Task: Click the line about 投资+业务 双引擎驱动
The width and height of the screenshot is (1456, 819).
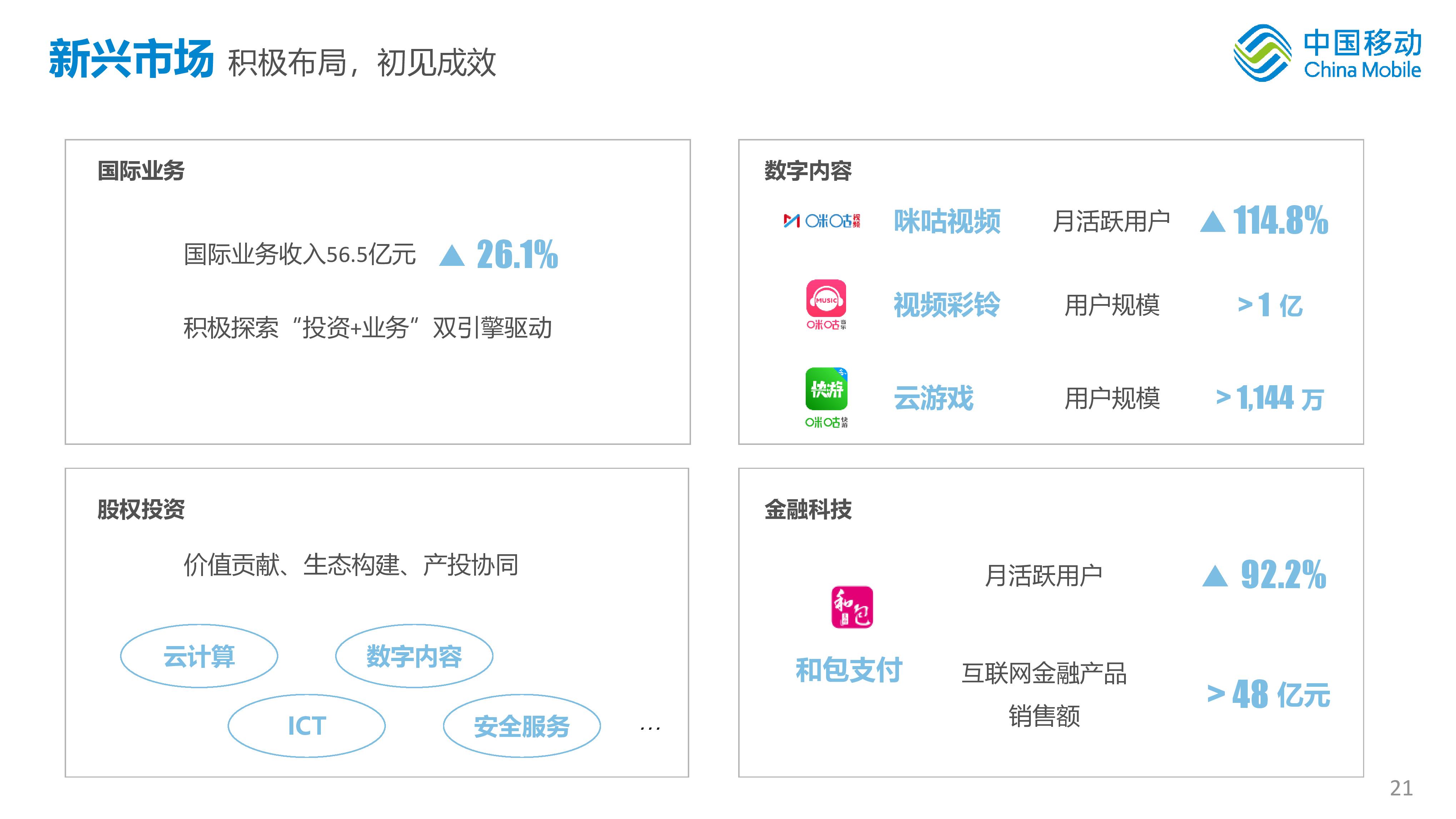Action: coord(367,328)
